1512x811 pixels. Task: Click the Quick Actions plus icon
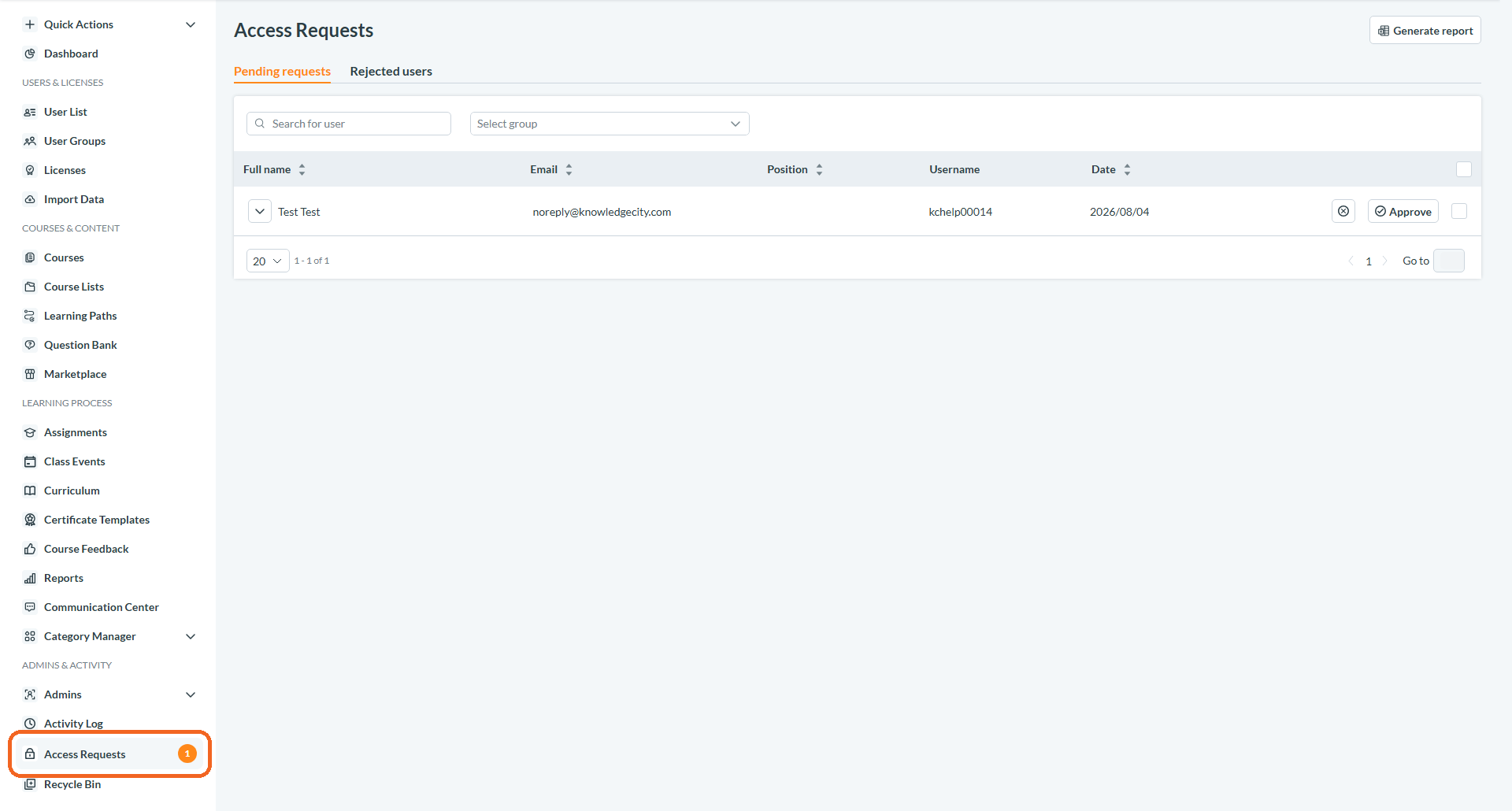(x=30, y=24)
